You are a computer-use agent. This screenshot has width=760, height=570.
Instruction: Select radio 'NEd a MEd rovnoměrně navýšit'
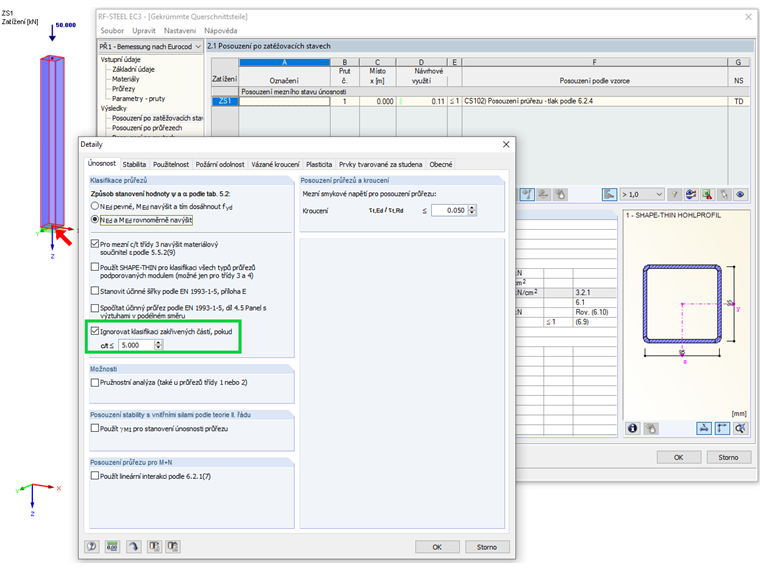(x=95, y=219)
